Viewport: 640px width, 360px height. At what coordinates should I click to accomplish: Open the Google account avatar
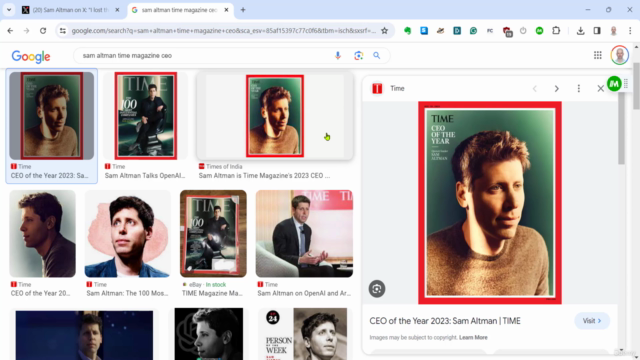(x=620, y=55)
